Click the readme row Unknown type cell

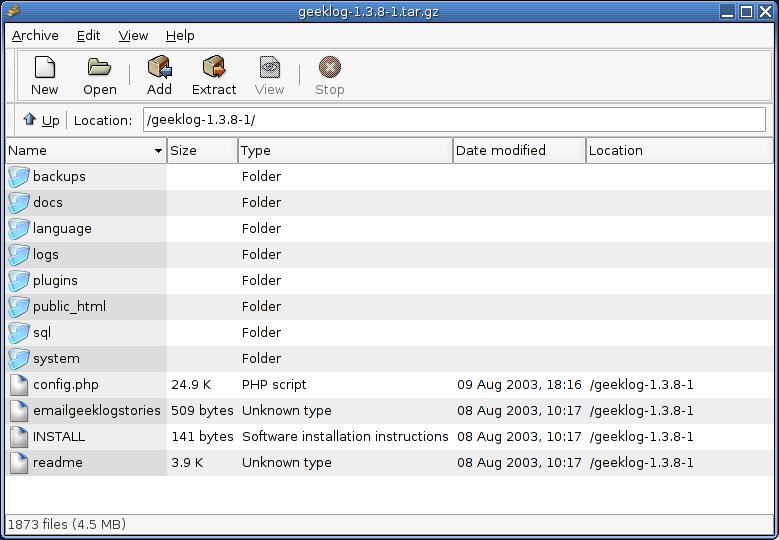coord(287,463)
